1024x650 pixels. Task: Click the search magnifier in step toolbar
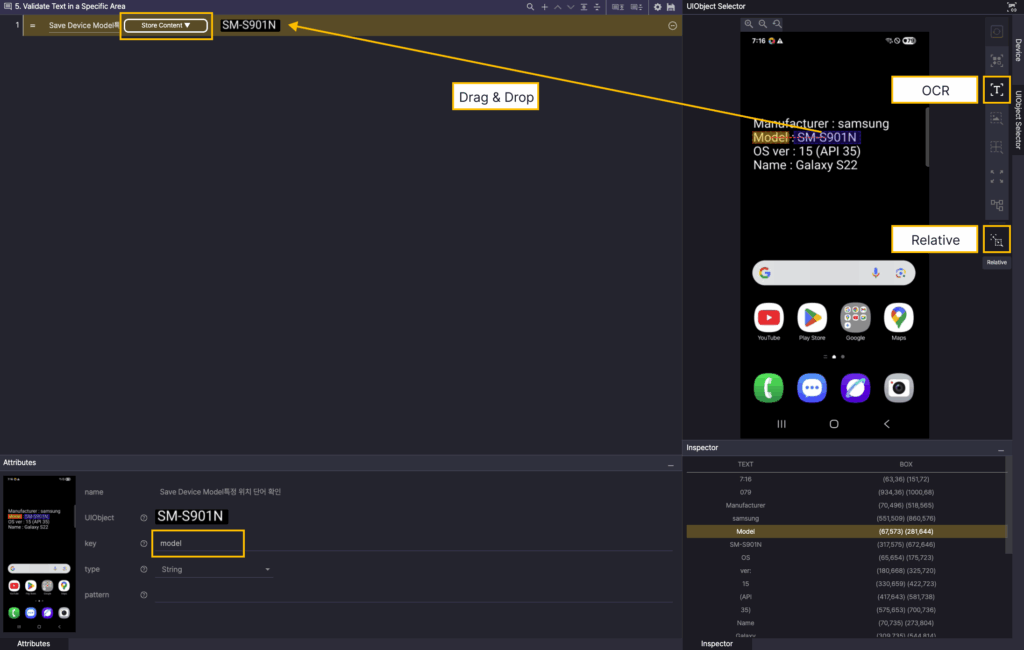[x=531, y=7]
